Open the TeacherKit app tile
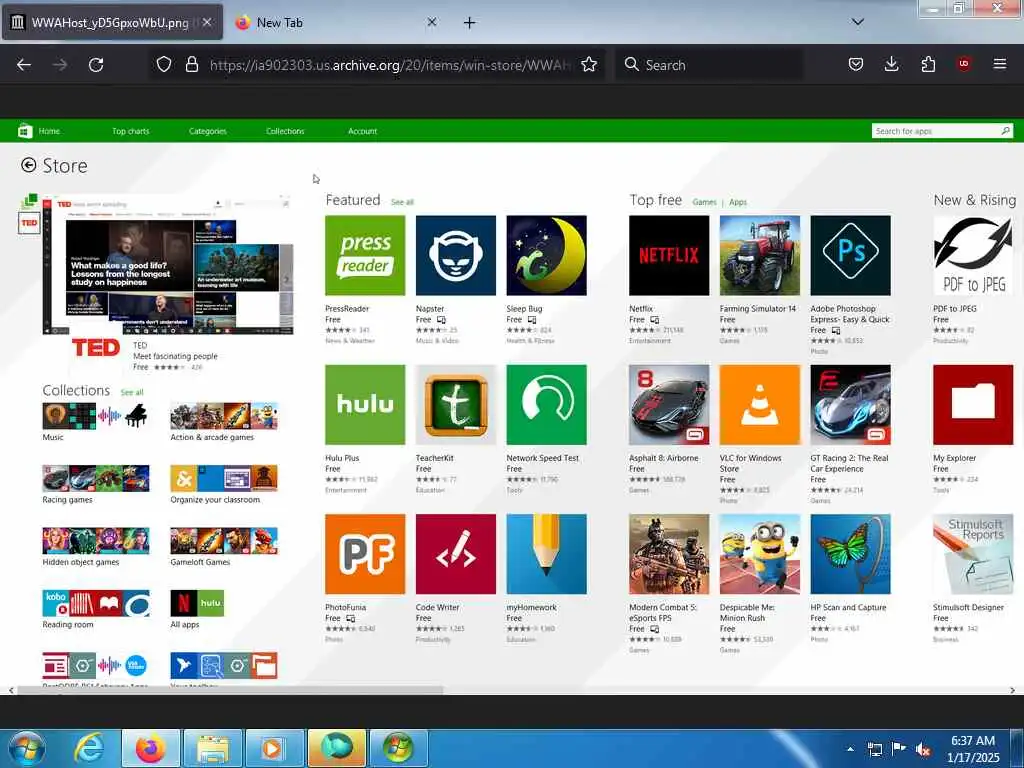Viewport: 1024px width, 768px height. pos(455,404)
